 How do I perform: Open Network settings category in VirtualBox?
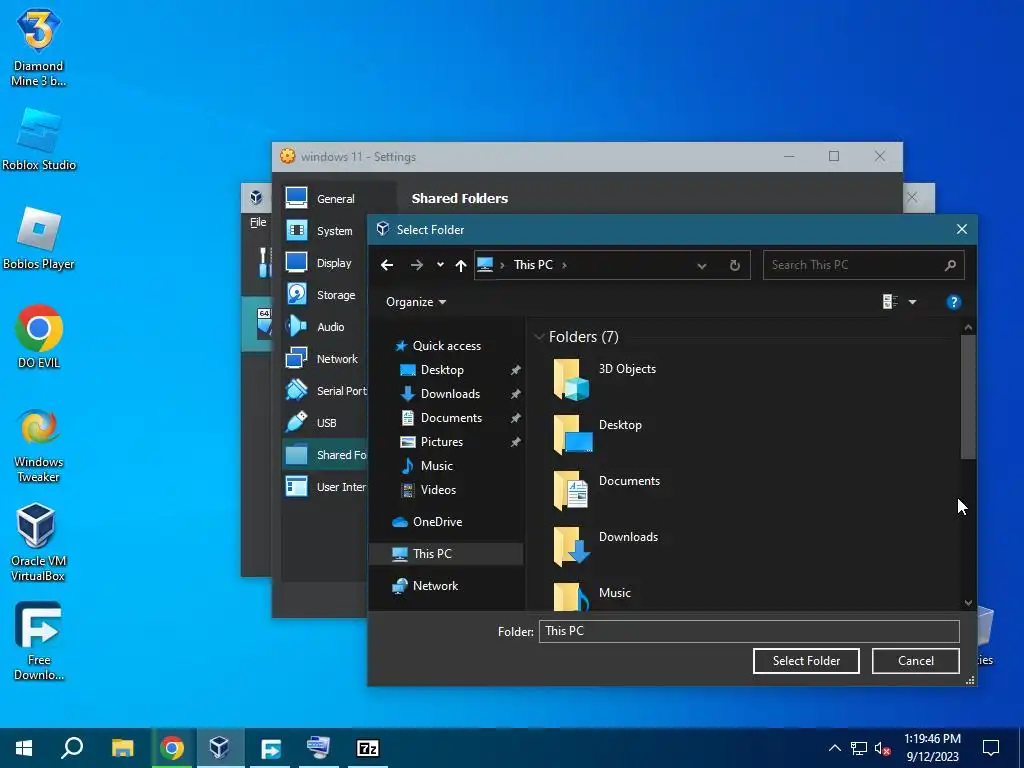[x=325, y=359]
